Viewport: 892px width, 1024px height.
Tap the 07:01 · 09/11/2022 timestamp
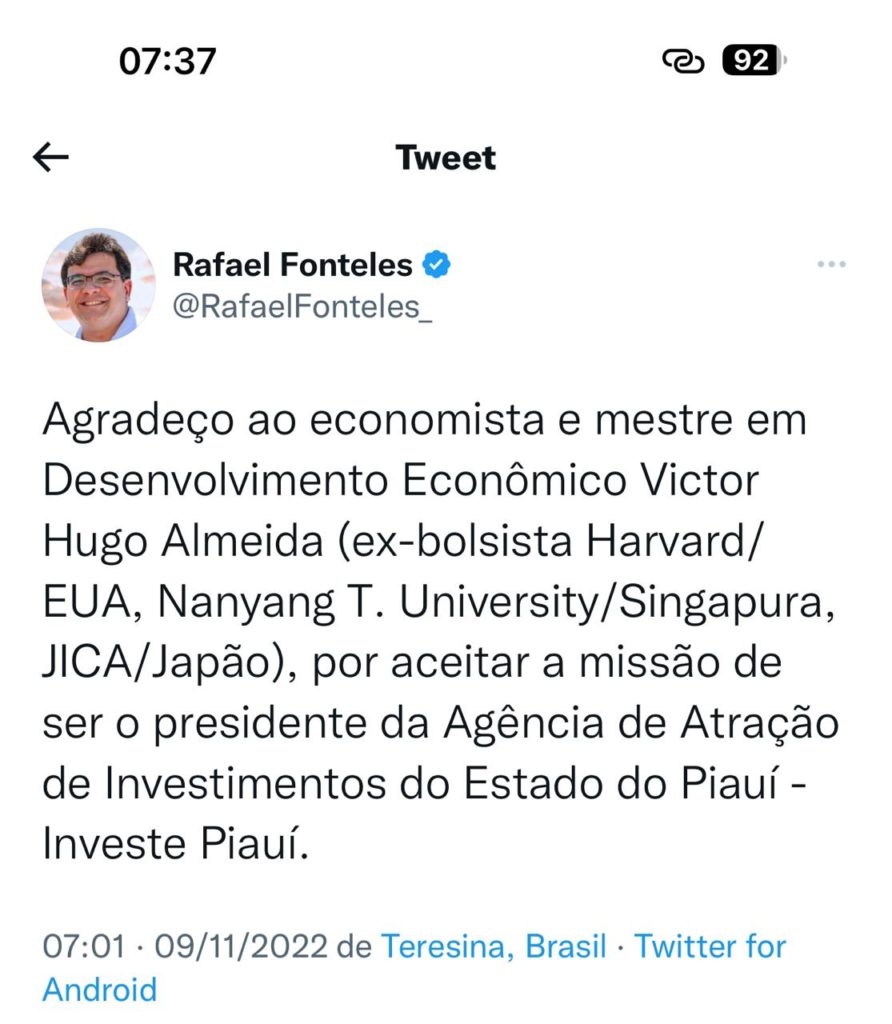(x=187, y=945)
